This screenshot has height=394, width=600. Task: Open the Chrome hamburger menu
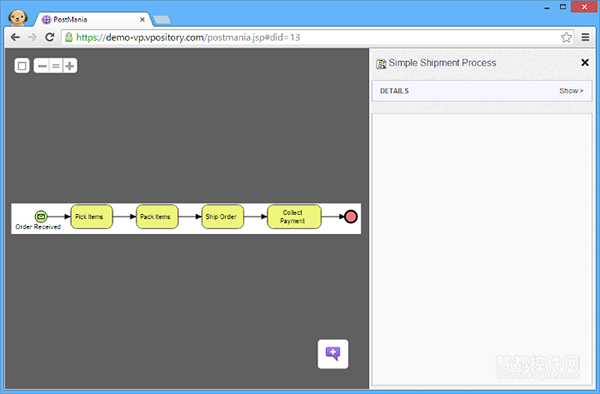(x=585, y=37)
